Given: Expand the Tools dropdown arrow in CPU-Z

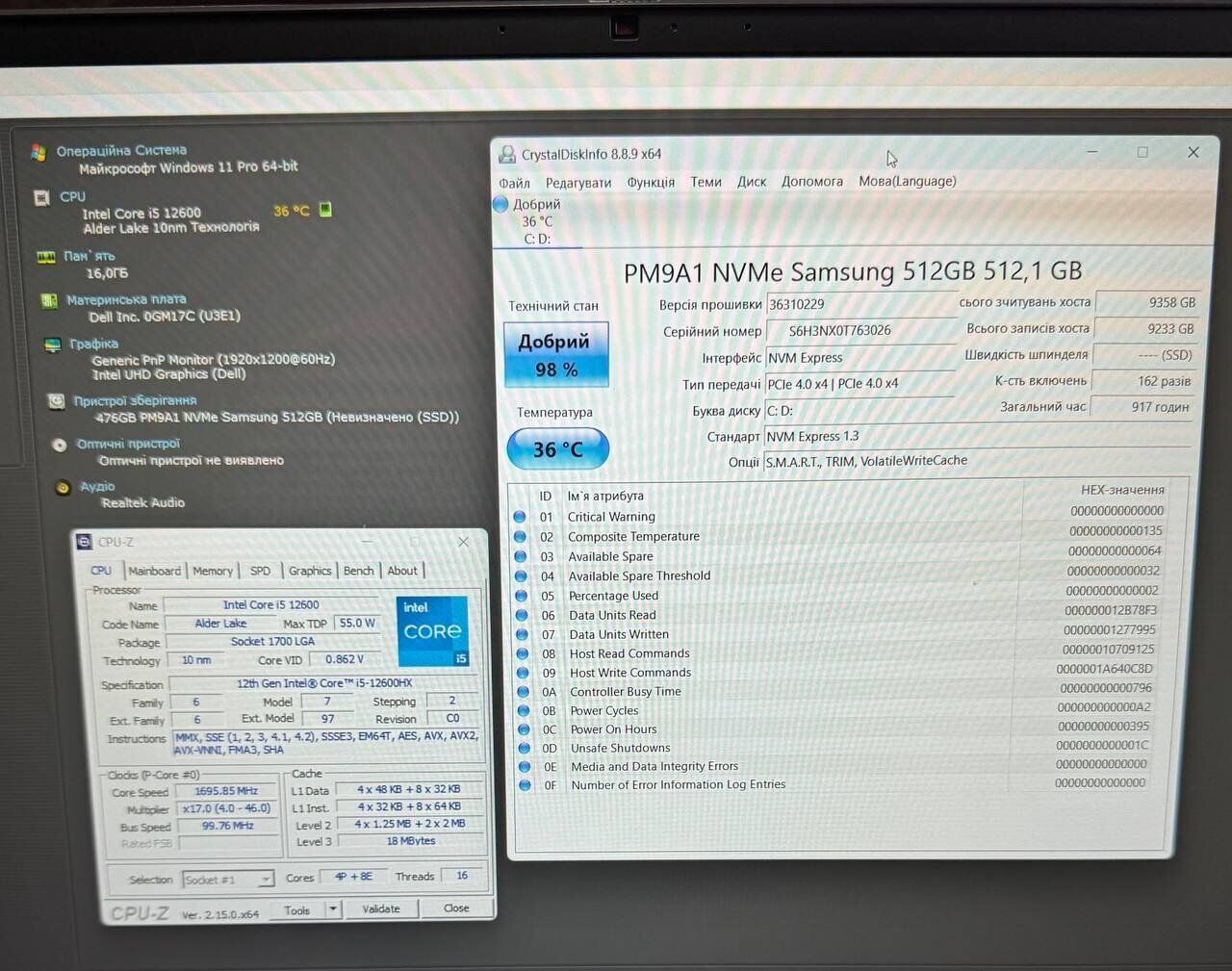Looking at the screenshot, I should pos(333,908).
